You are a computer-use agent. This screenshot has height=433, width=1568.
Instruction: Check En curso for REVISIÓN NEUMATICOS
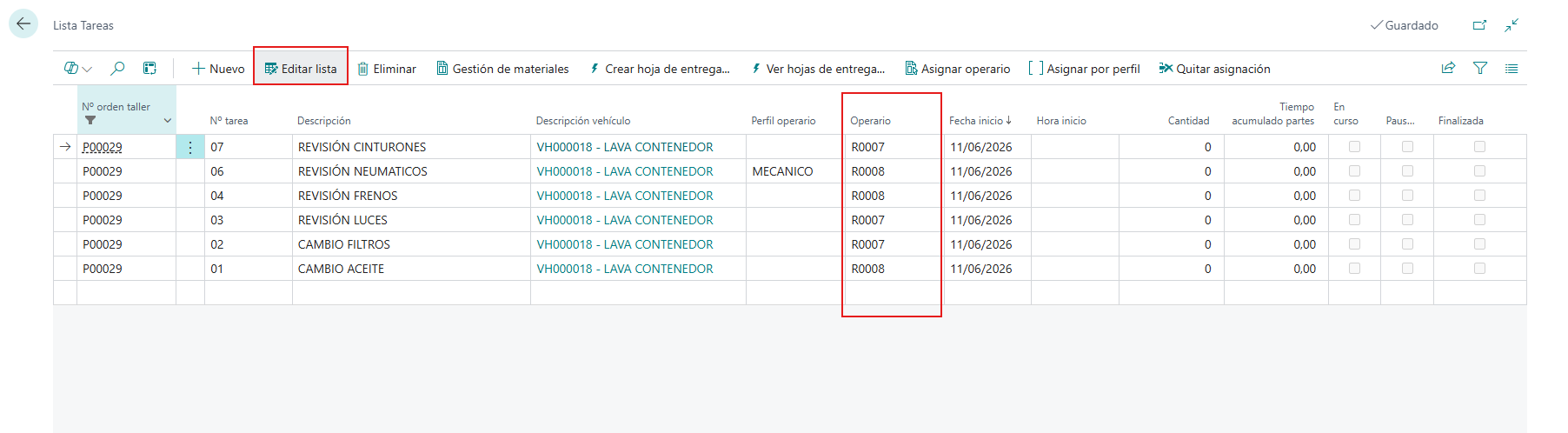[1354, 171]
